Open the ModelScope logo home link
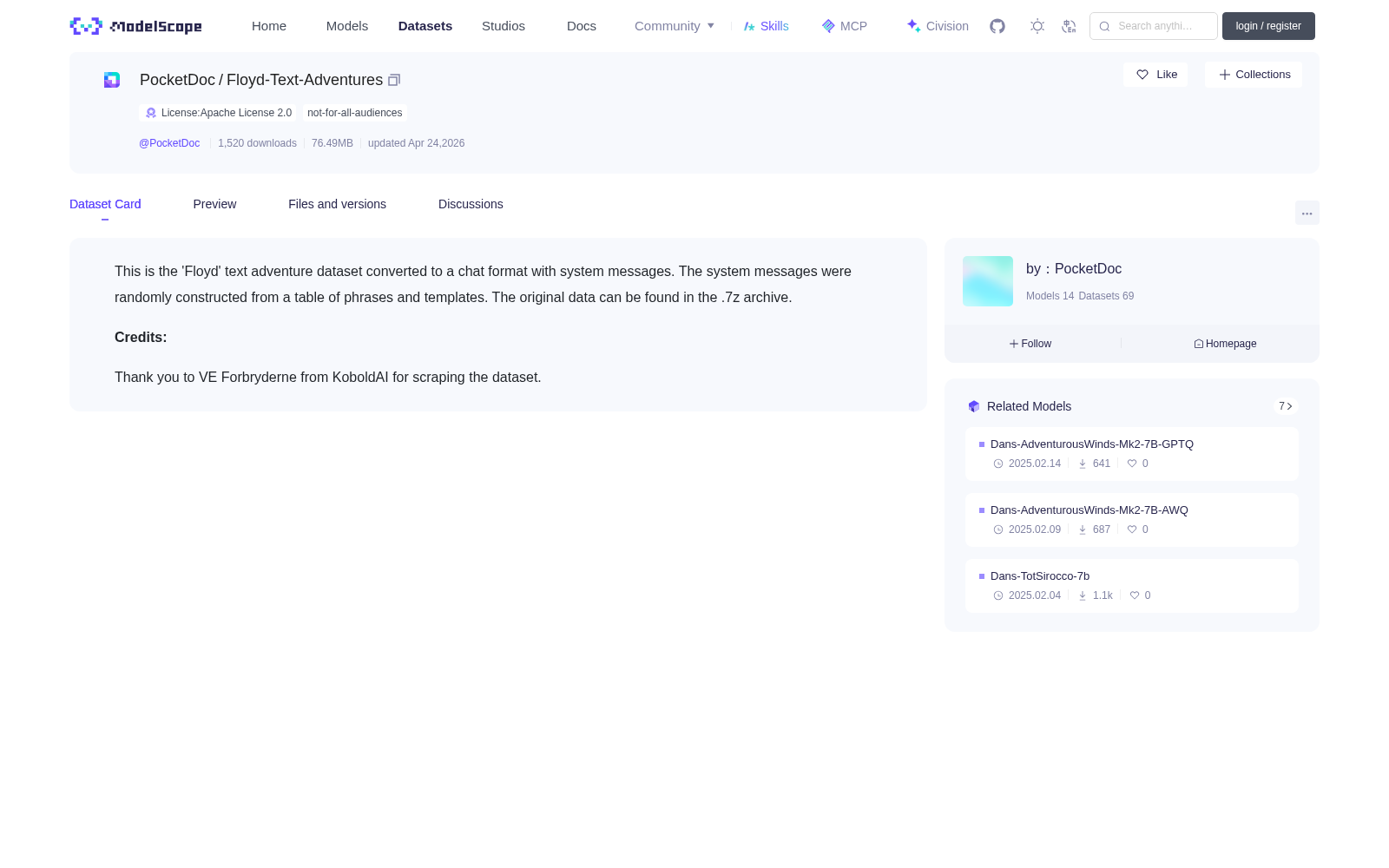1389x868 pixels. click(x=135, y=26)
